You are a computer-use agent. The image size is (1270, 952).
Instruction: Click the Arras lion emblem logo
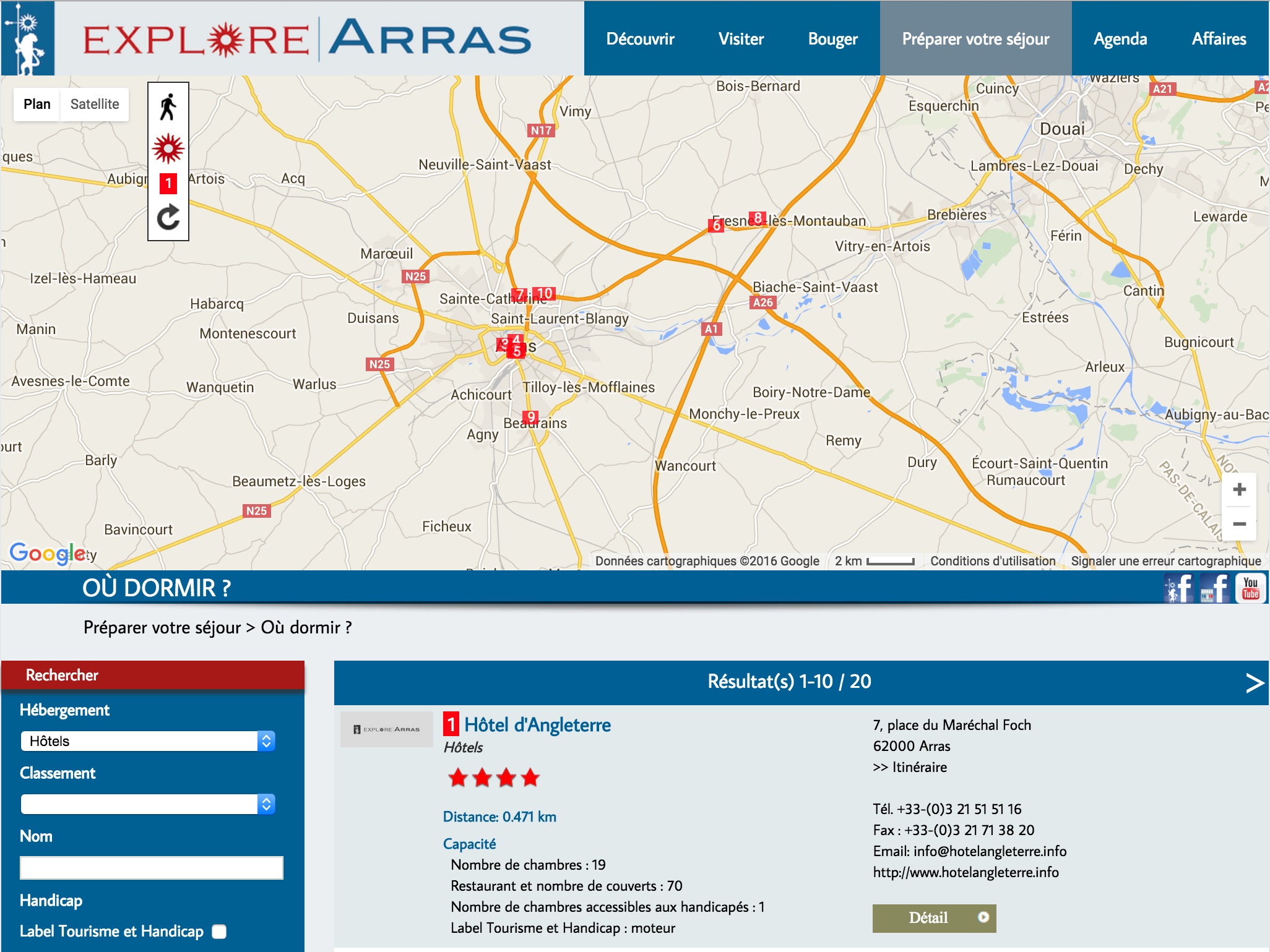(28, 38)
